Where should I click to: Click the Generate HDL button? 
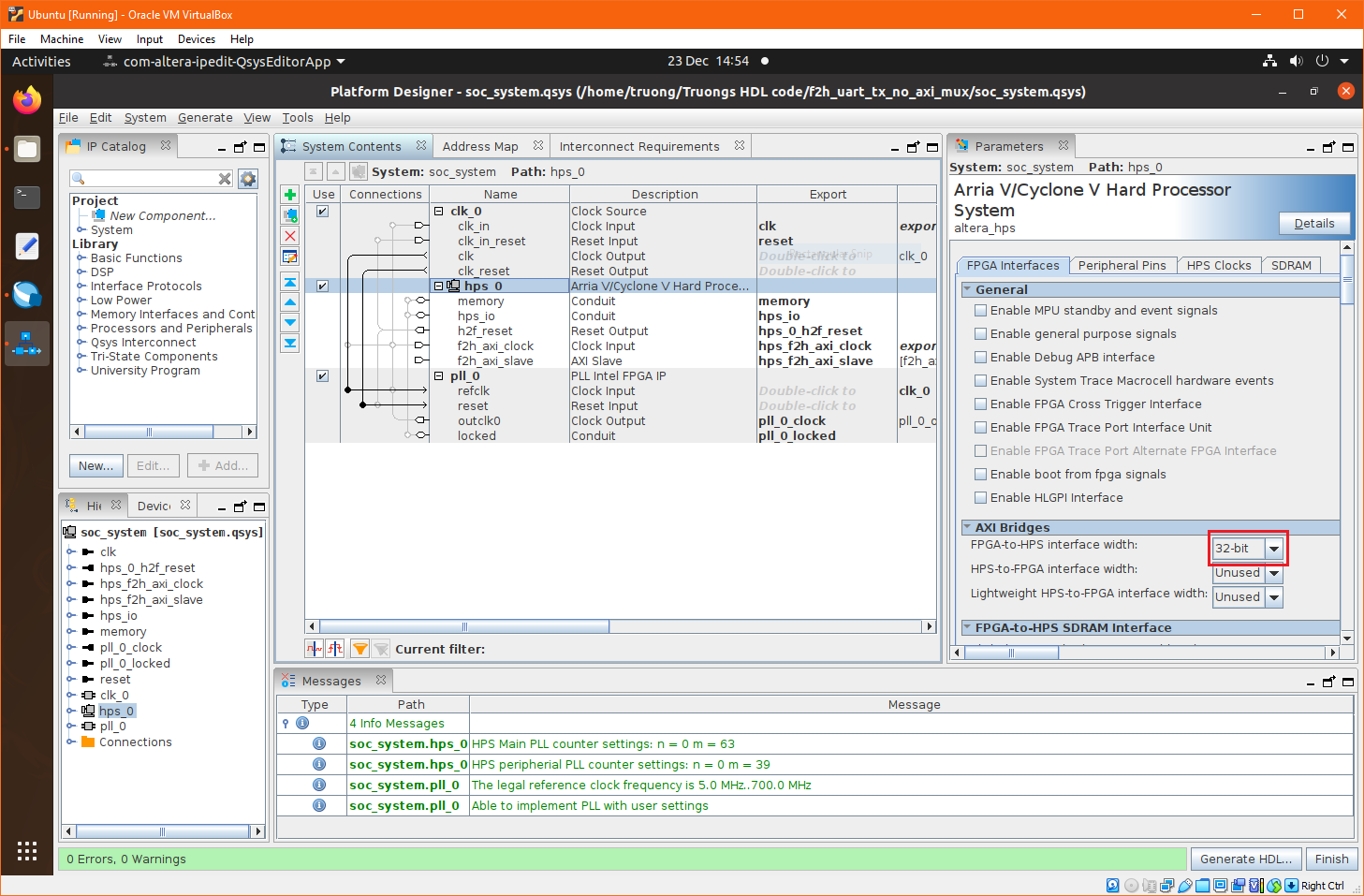[x=1246, y=859]
